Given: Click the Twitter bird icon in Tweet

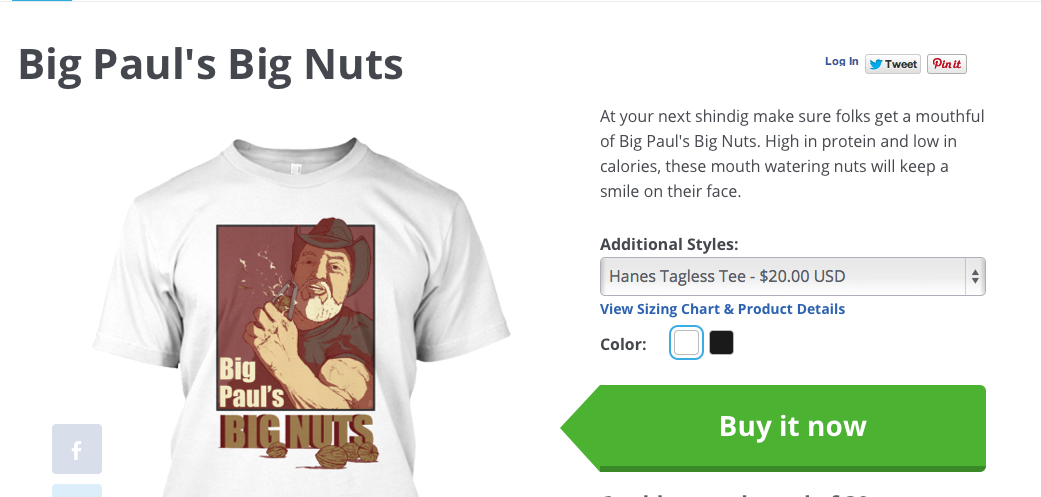Looking at the screenshot, I should (x=875, y=64).
